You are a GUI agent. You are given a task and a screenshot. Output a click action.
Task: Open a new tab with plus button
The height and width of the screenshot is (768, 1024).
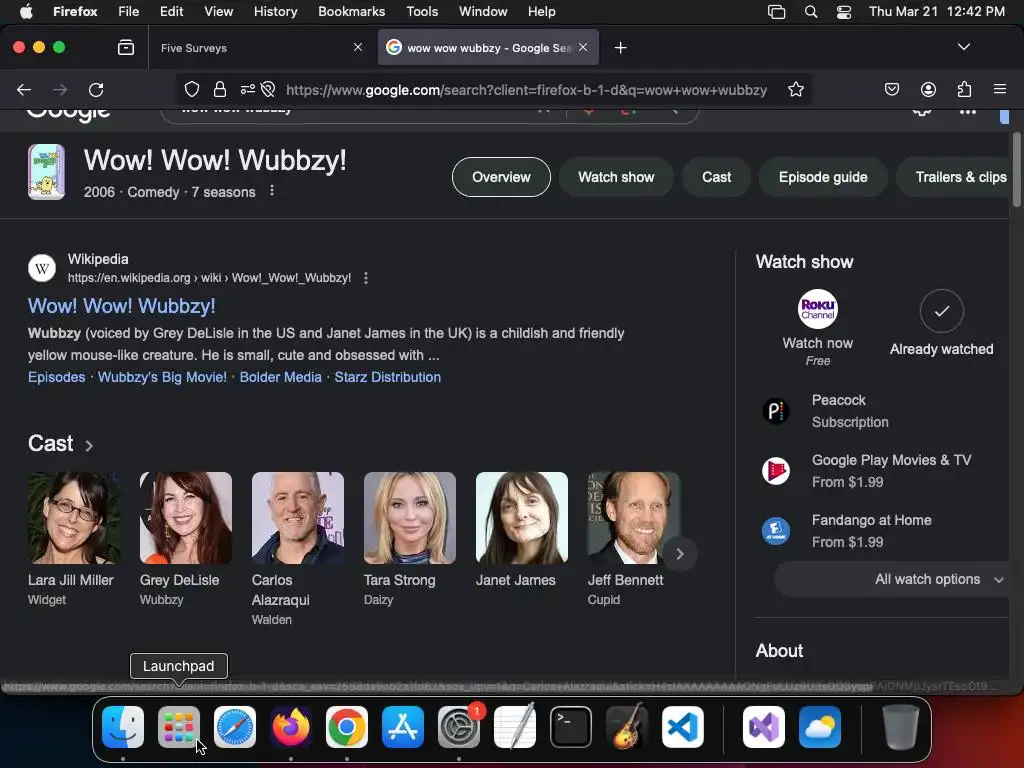point(620,48)
